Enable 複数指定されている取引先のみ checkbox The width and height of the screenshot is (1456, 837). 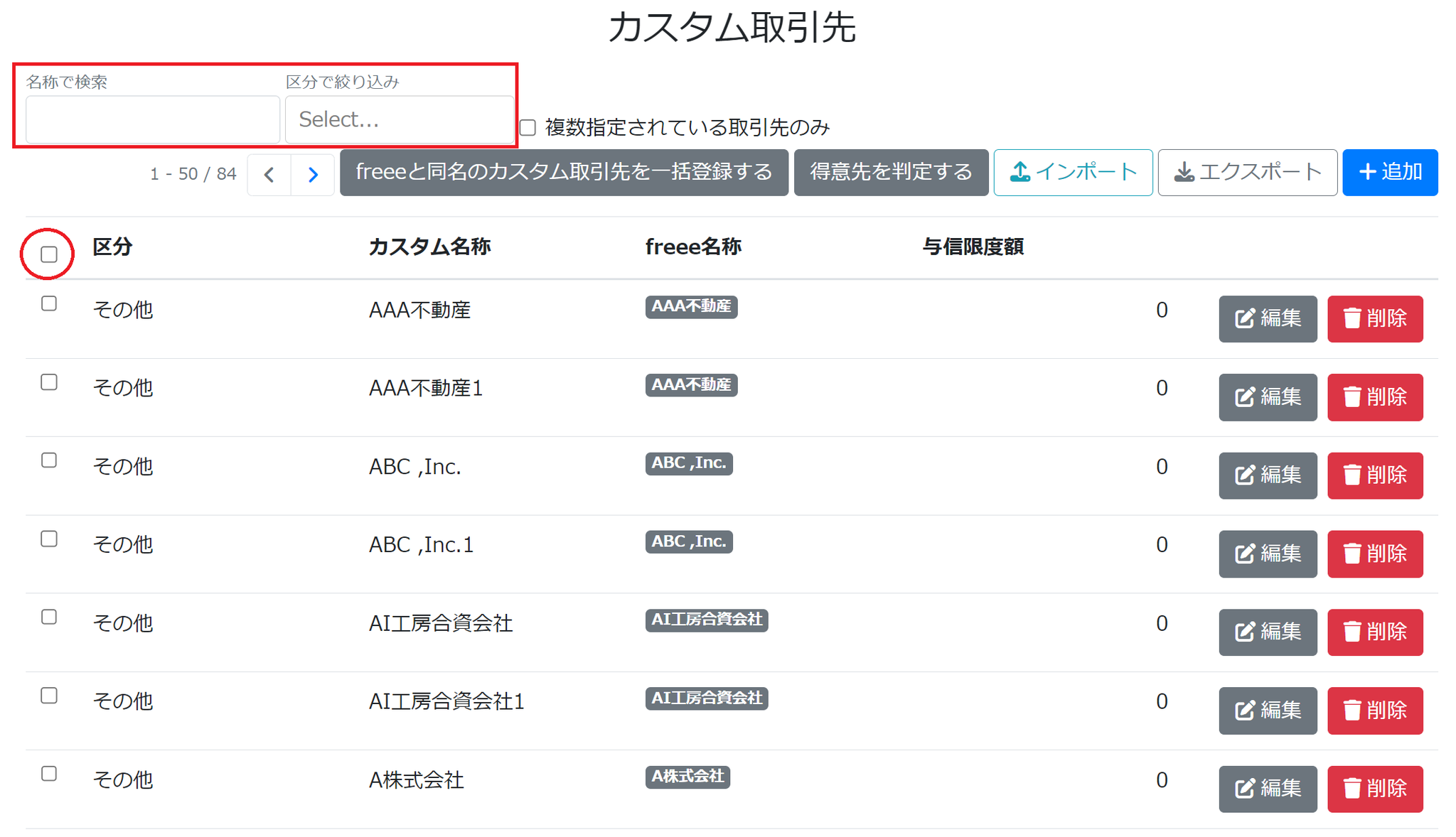pyautogui.click(x=528, y=128)
